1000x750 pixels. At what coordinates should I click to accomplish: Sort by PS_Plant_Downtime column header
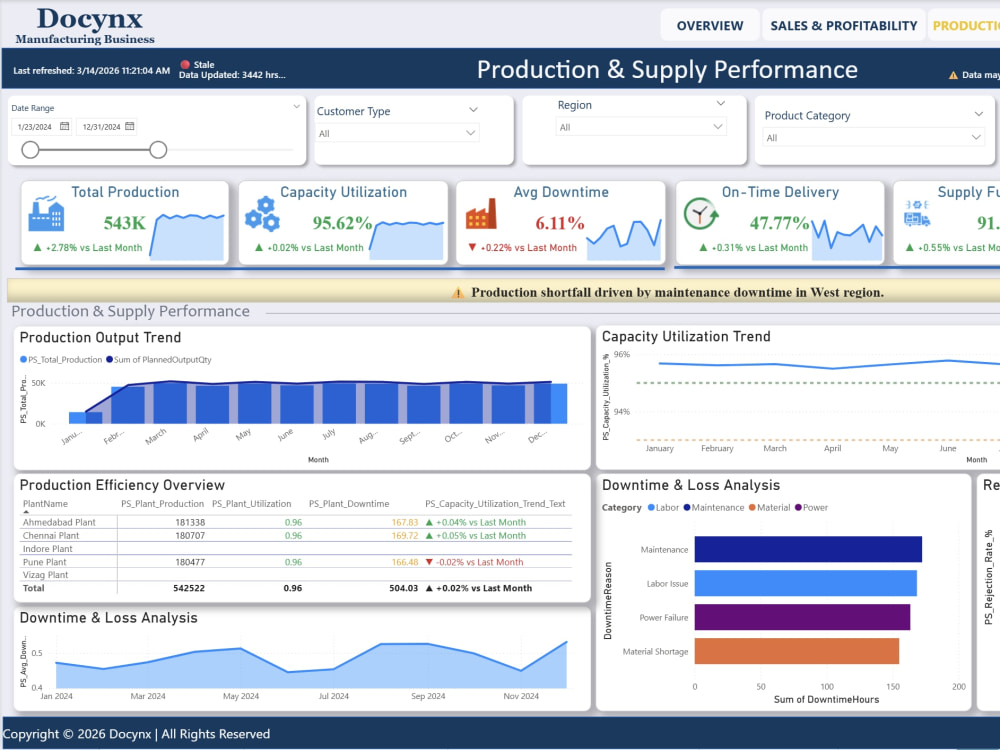coord(349,504)
